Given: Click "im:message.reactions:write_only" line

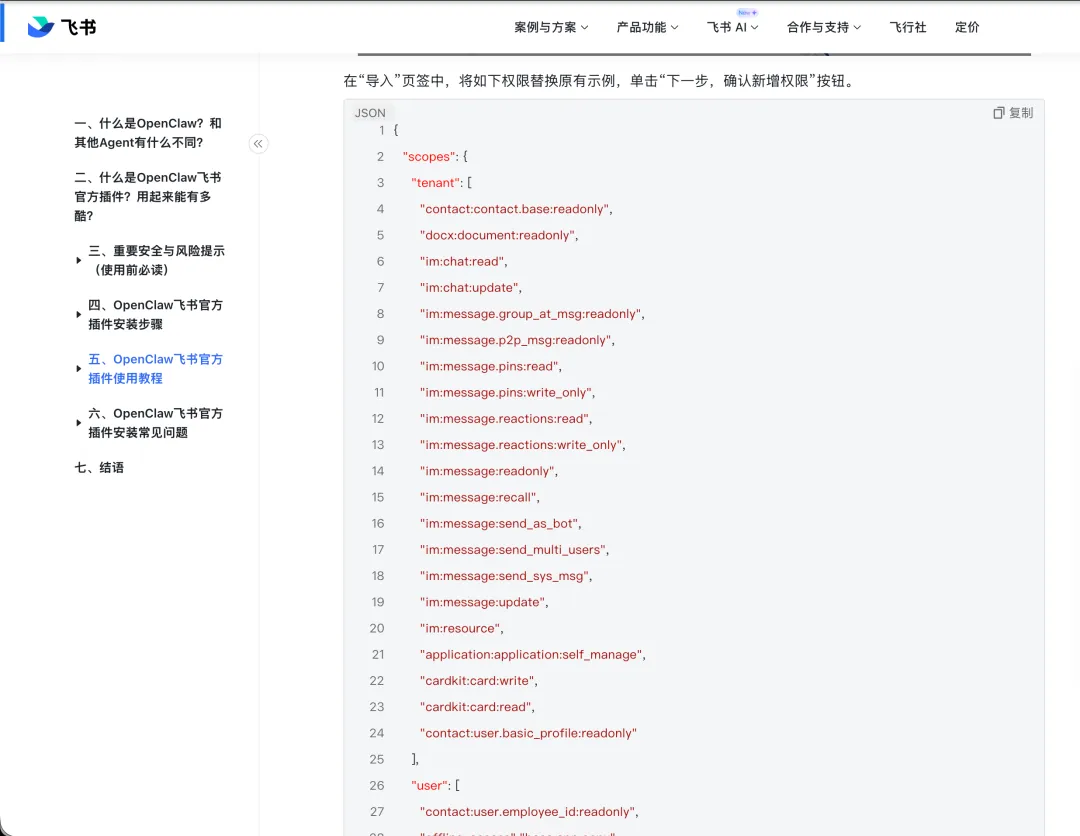Looking at the screenshot, I should (523, 444).
